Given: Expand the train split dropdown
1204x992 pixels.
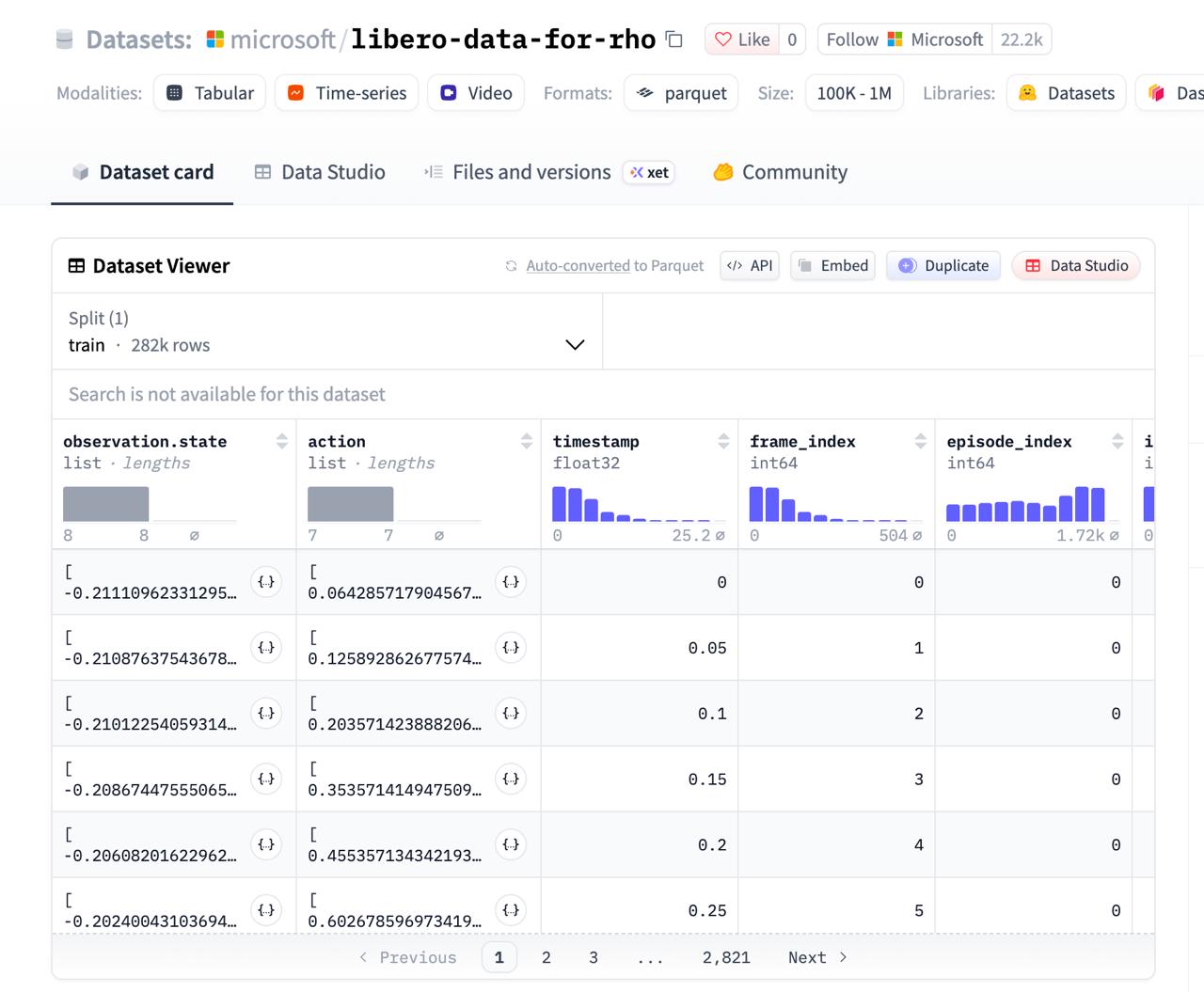Looking at the screenshot, I should [x=327, y=332].
